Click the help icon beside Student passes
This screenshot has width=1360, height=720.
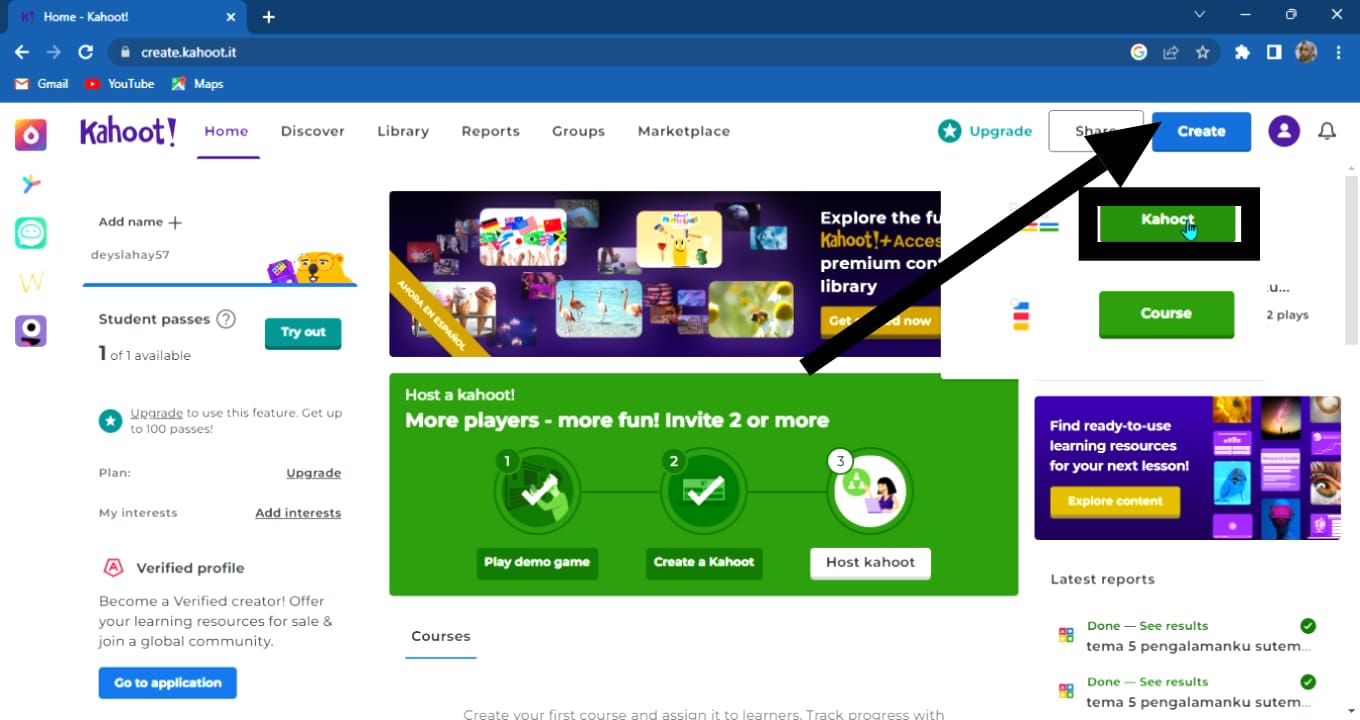226,319
